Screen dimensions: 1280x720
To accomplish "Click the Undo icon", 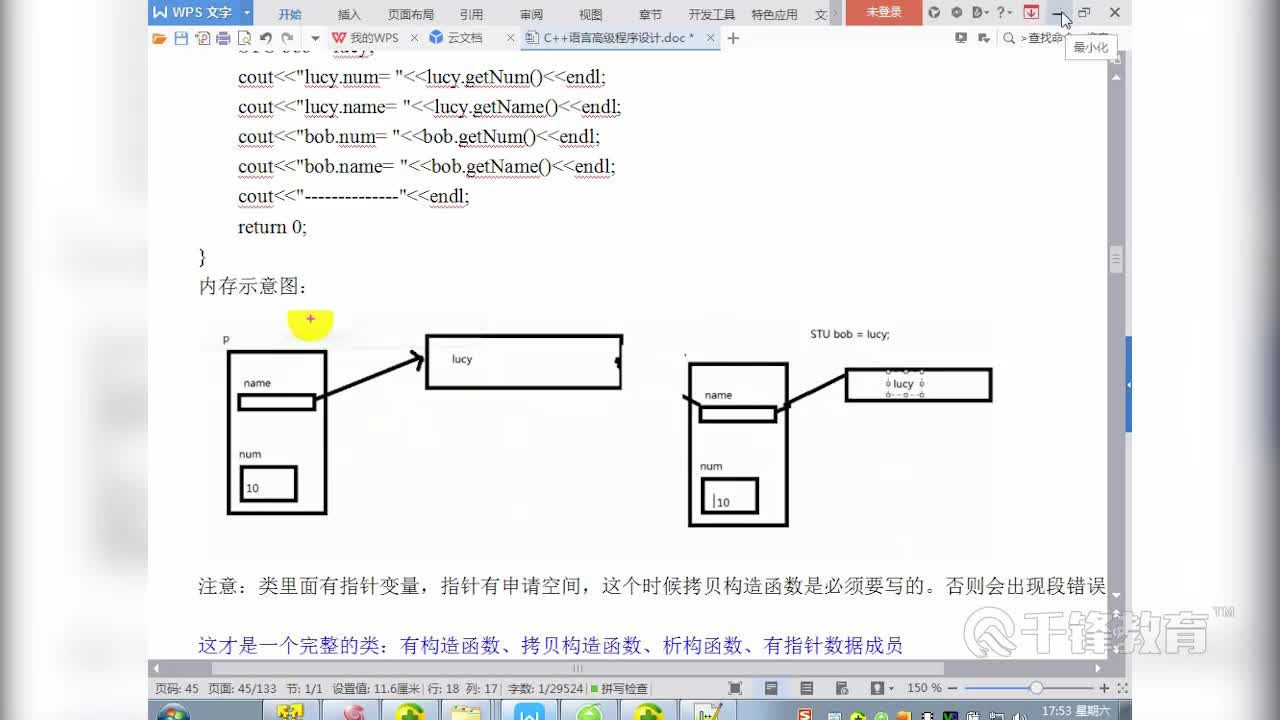I will click(x=267, y=37).
